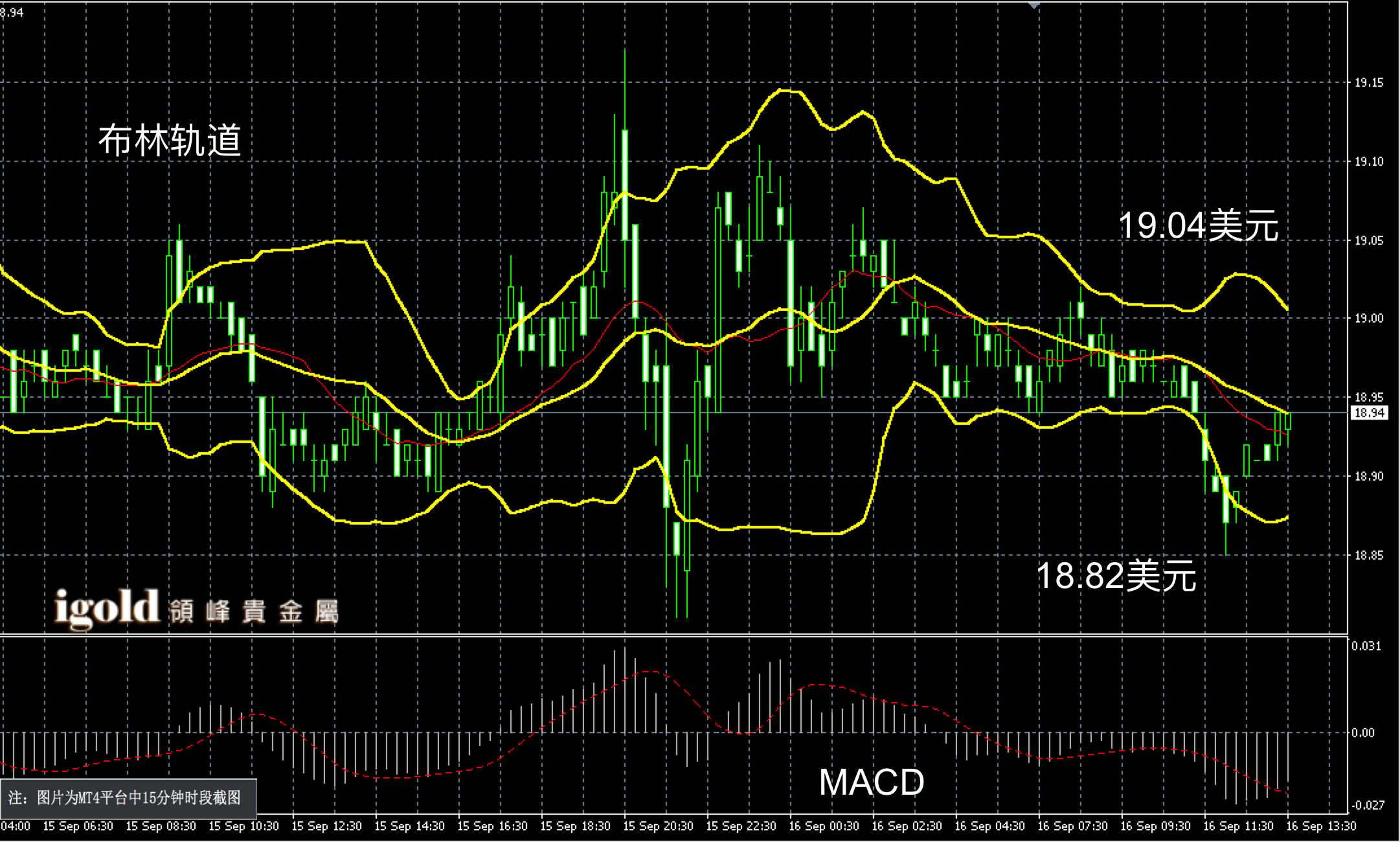Screen dimensions: 1400x842
Task: Click the MACD indicator label
Action: pos(871,782)
